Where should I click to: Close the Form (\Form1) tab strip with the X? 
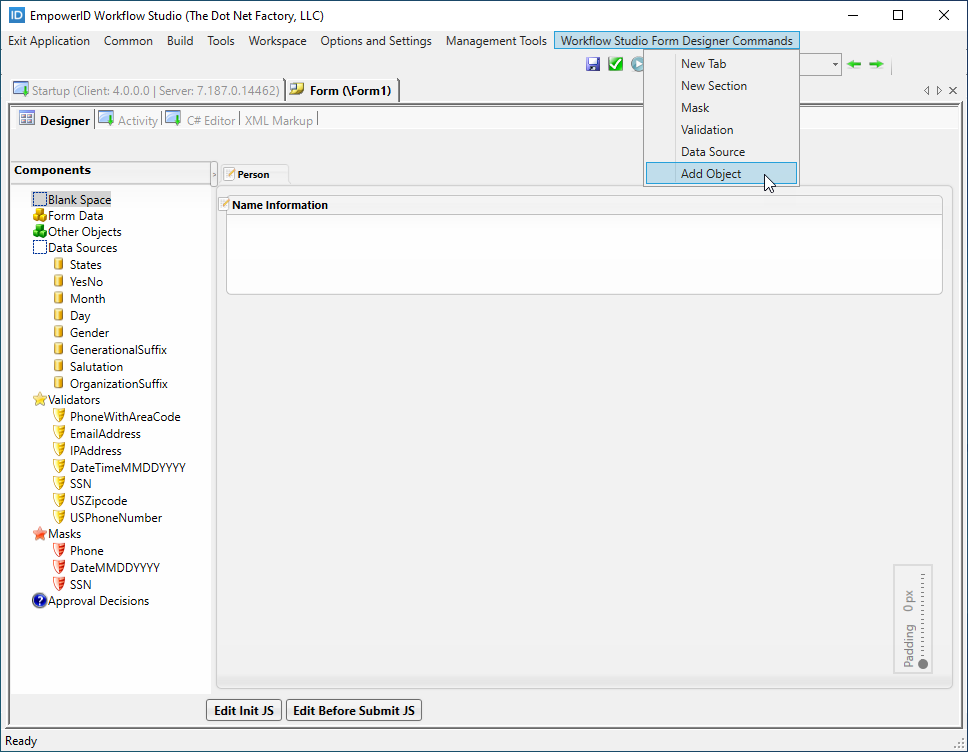pos(952,90)
